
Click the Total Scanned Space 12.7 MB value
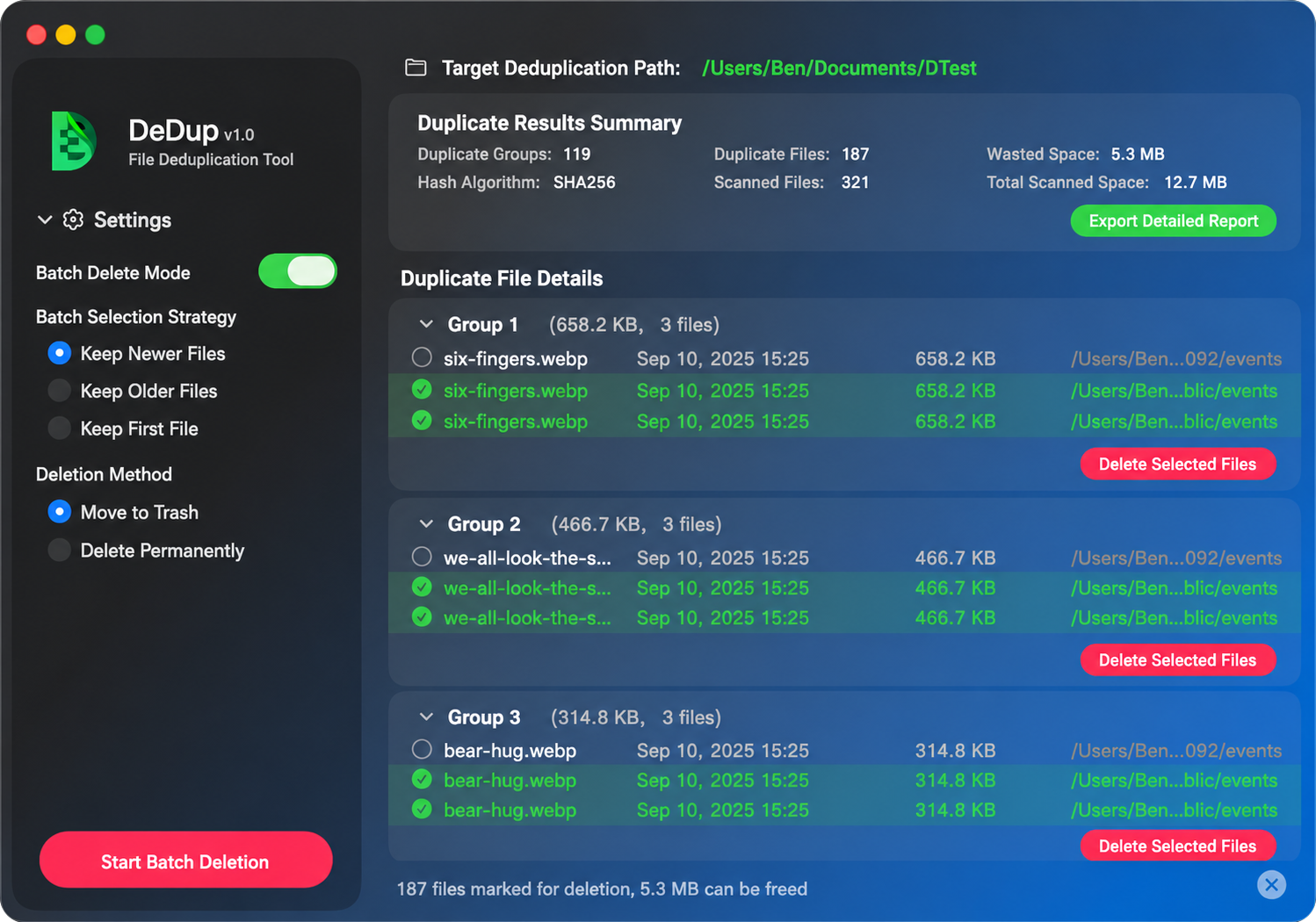(x=1195, y=183)
